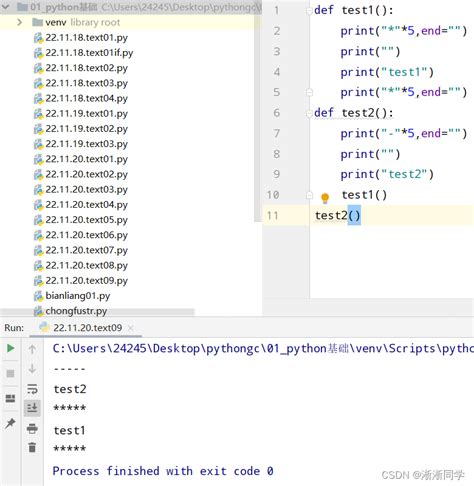
Task: Stop the running process square icon
Action: click(10, 373)
